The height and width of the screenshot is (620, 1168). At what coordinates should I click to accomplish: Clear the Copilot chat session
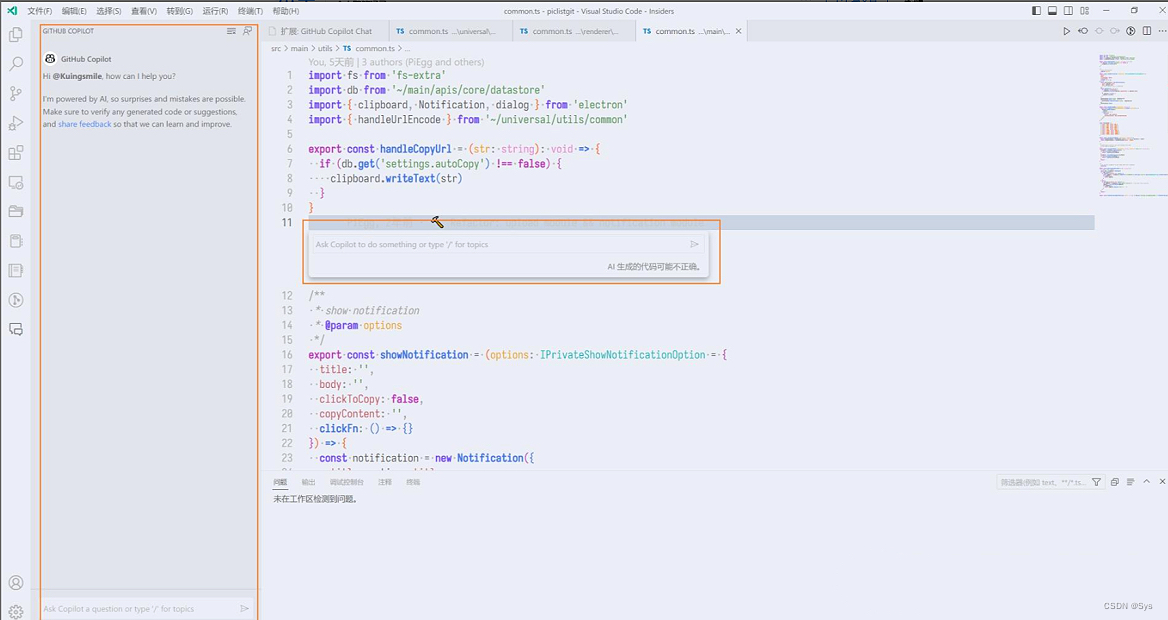231,31
